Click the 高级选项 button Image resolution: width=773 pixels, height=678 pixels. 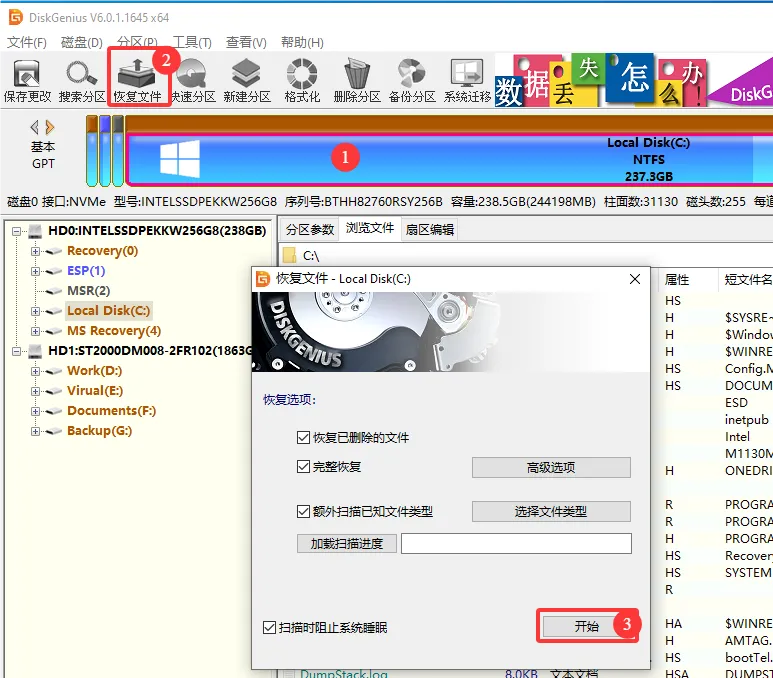pos(551,467)
